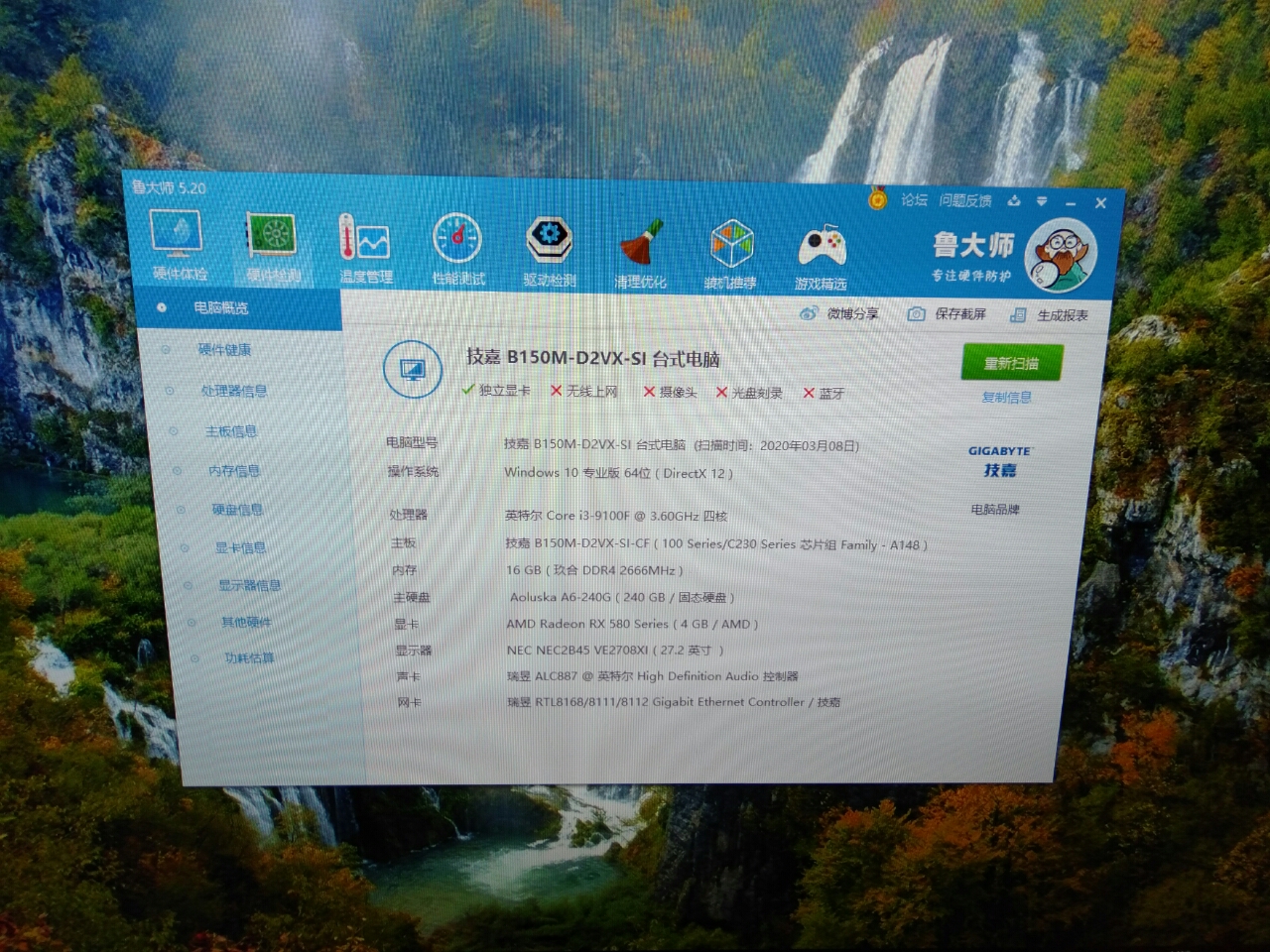
Task: Click the 电脑品牌 label under logo
Action: (x=995, y=510)
